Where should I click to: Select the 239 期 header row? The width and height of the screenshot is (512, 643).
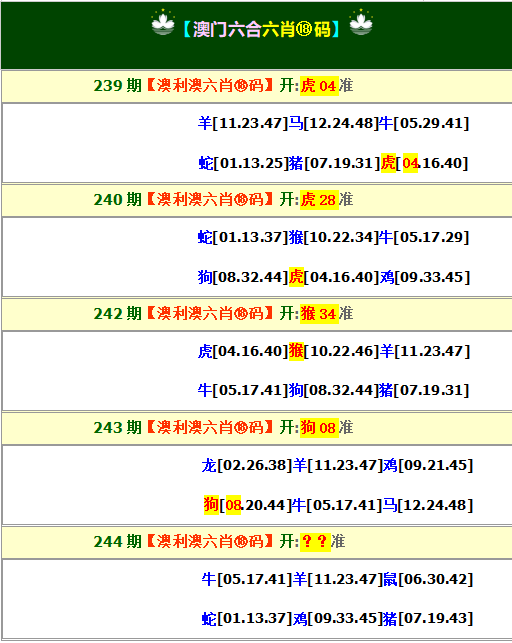coord(257,86)
